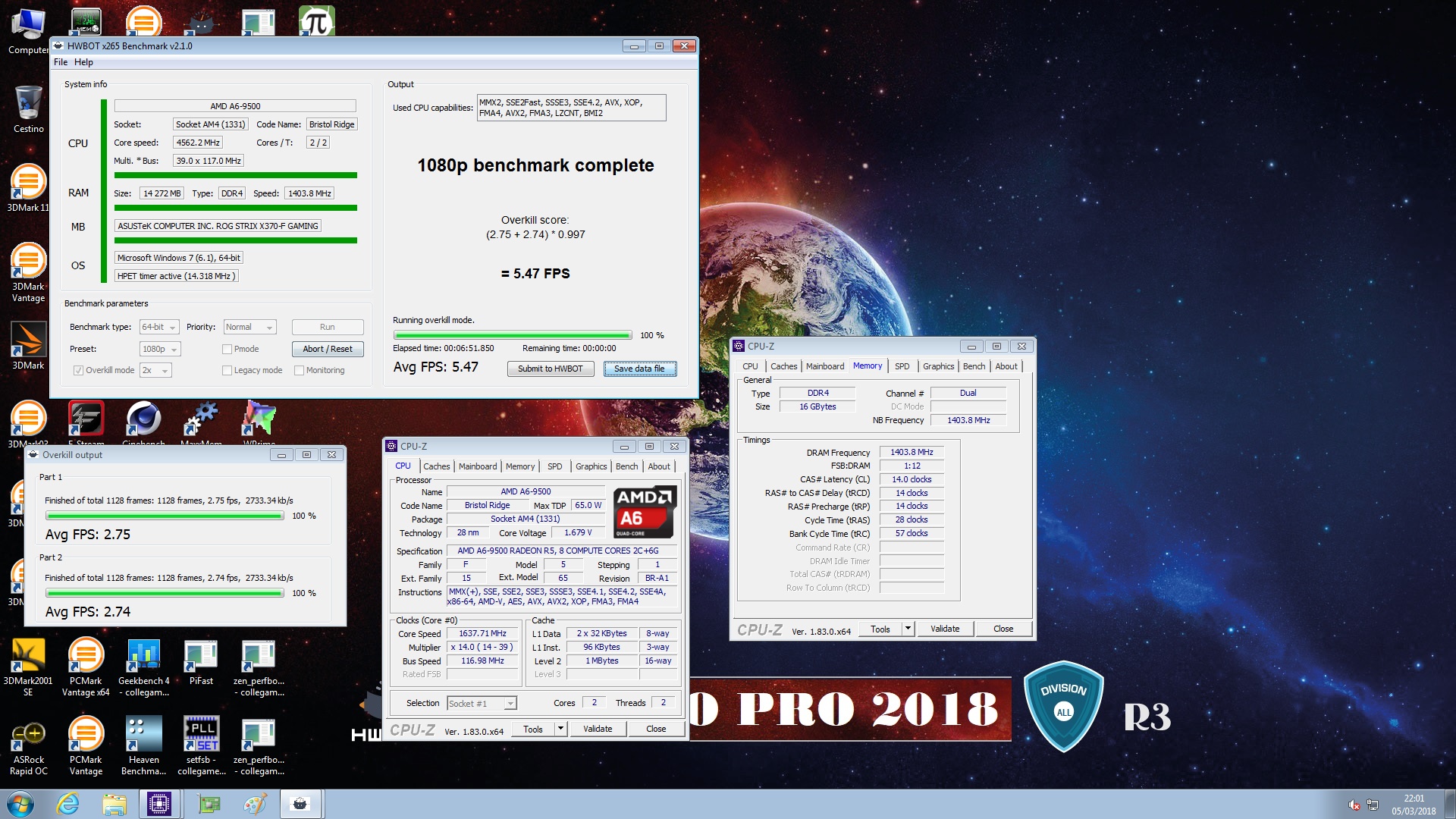Open Super Pi desktop icon
Viewport: 1456px width, 819px height.
[316, 21]
